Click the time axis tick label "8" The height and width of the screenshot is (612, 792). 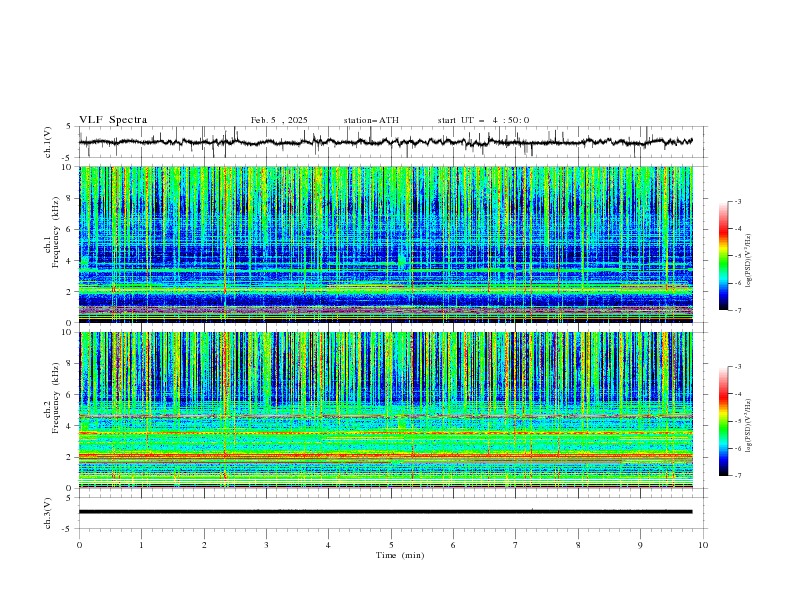click(578, 545)
